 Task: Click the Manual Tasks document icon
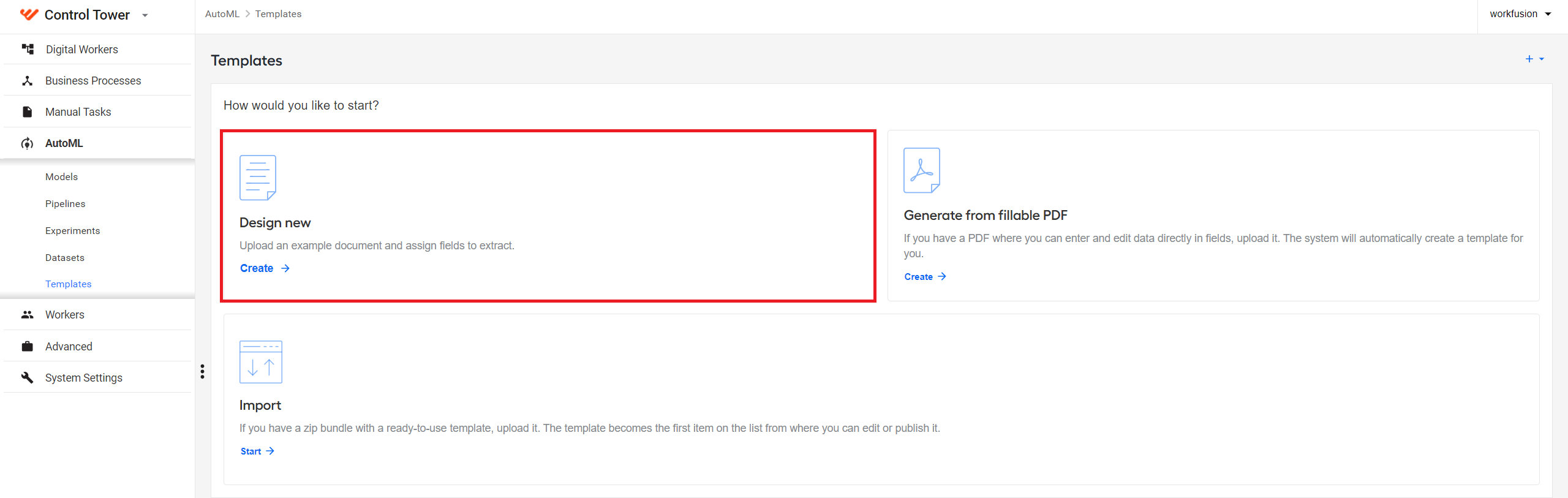[x=28, y=111]
